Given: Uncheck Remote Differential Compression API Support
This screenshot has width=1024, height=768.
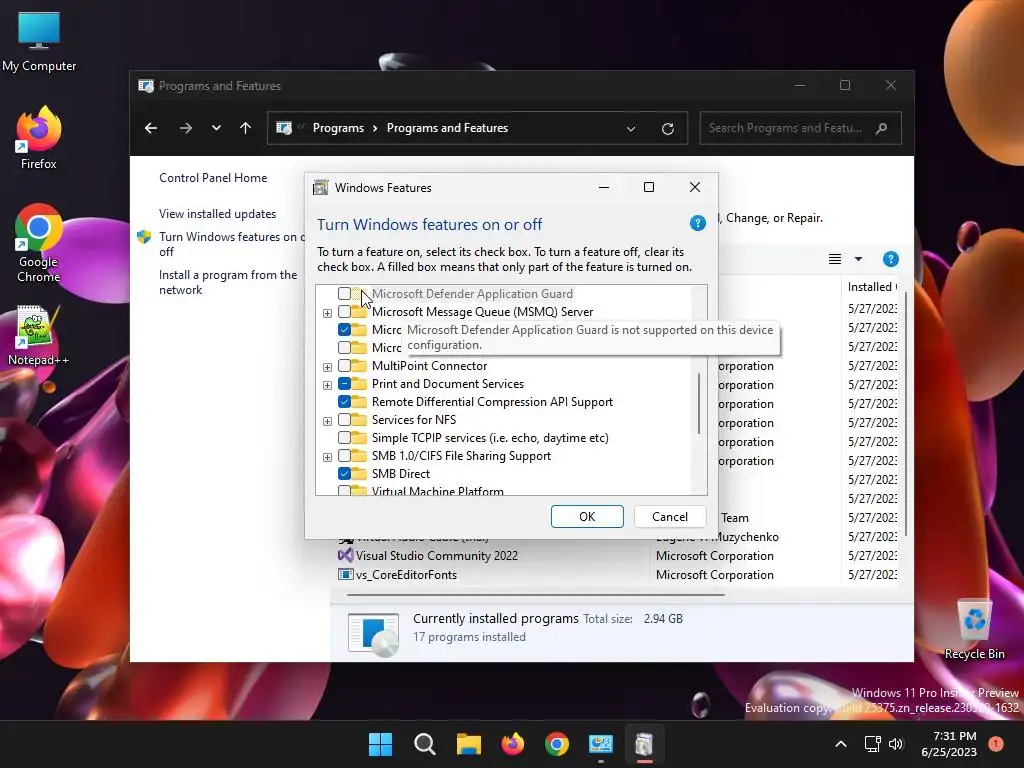Looking at the screenshot, I should tap(344, 402).
